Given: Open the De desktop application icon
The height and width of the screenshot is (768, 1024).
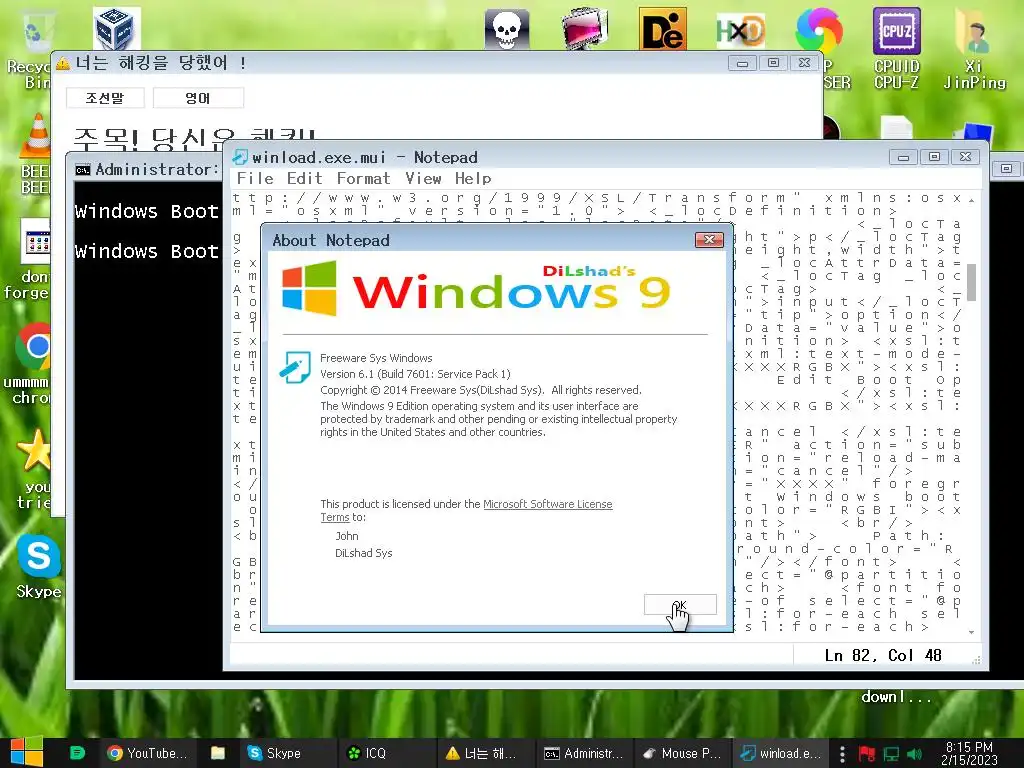Looking at the screenshot, I should [662, 29].
